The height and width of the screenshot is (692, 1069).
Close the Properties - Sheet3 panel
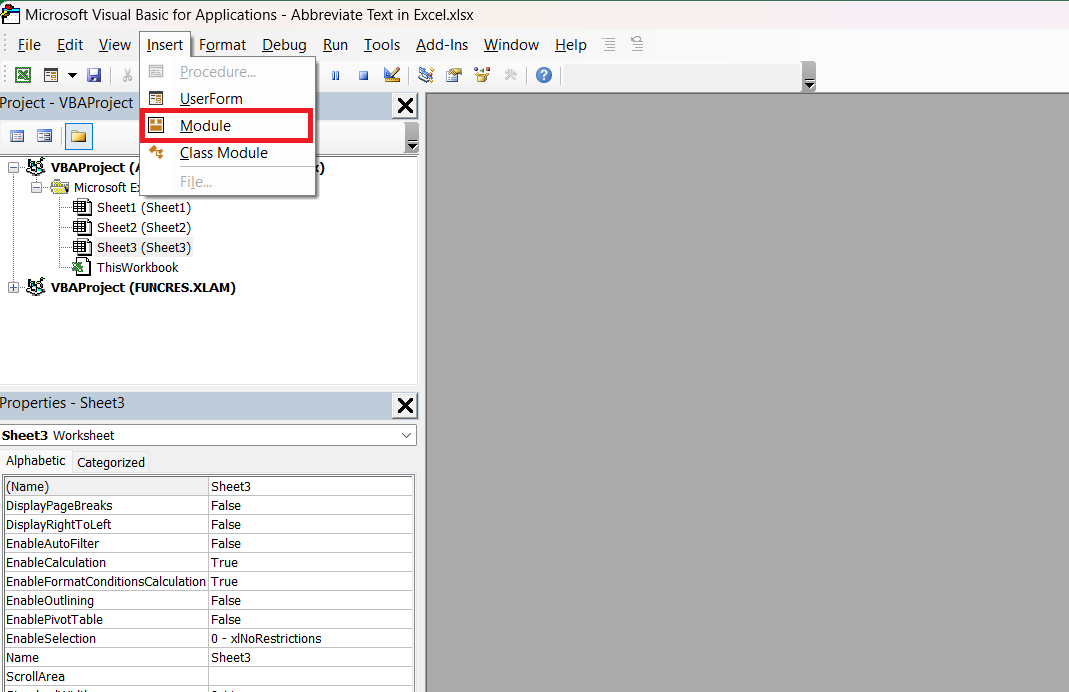(405, 406)
